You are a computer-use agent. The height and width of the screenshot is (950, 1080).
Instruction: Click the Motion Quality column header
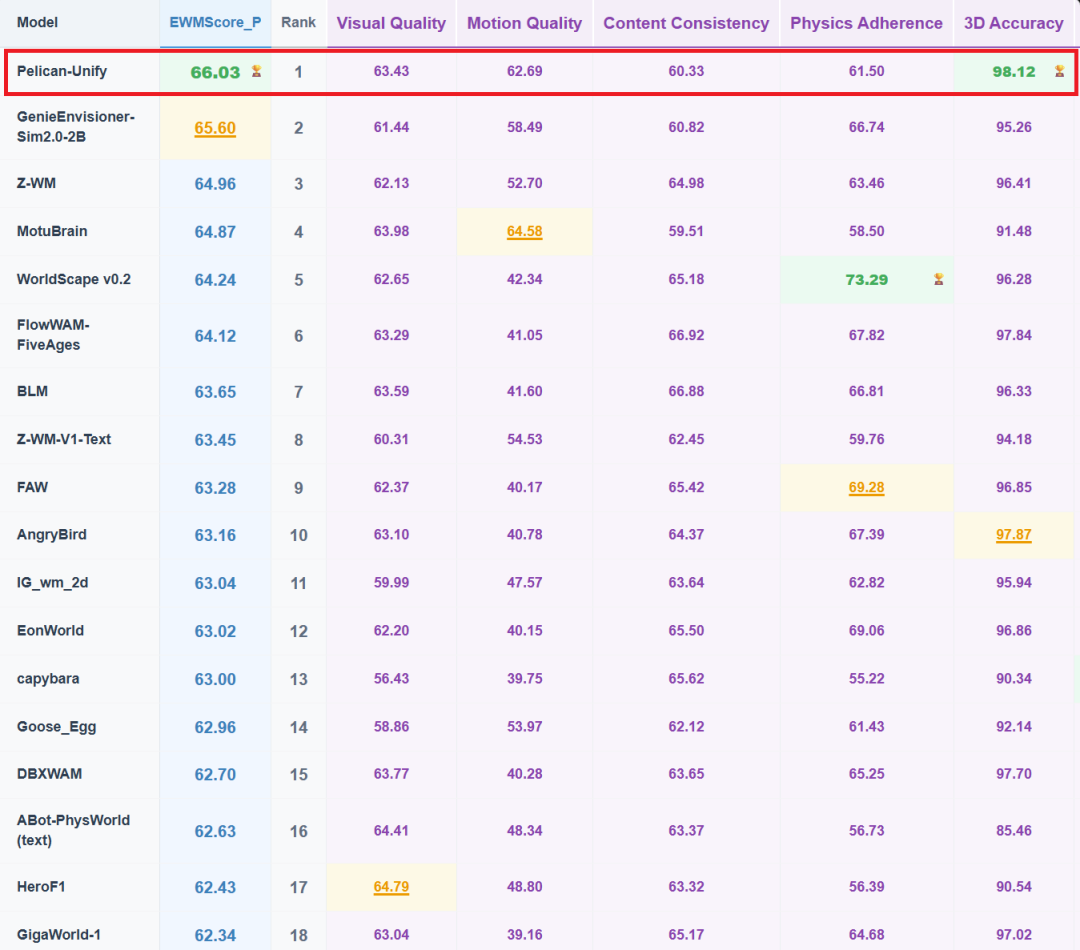(x=524, y=23)
